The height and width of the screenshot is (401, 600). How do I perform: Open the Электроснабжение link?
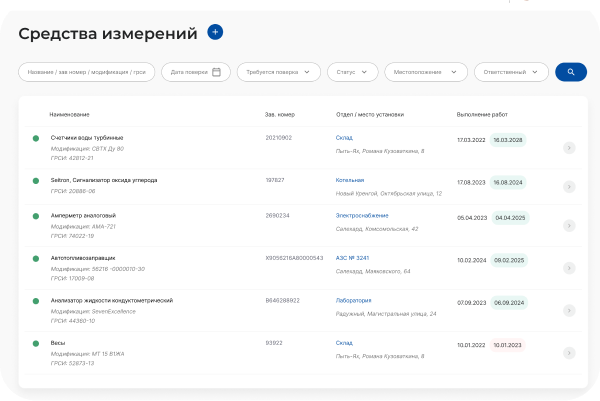click(362, 215)
